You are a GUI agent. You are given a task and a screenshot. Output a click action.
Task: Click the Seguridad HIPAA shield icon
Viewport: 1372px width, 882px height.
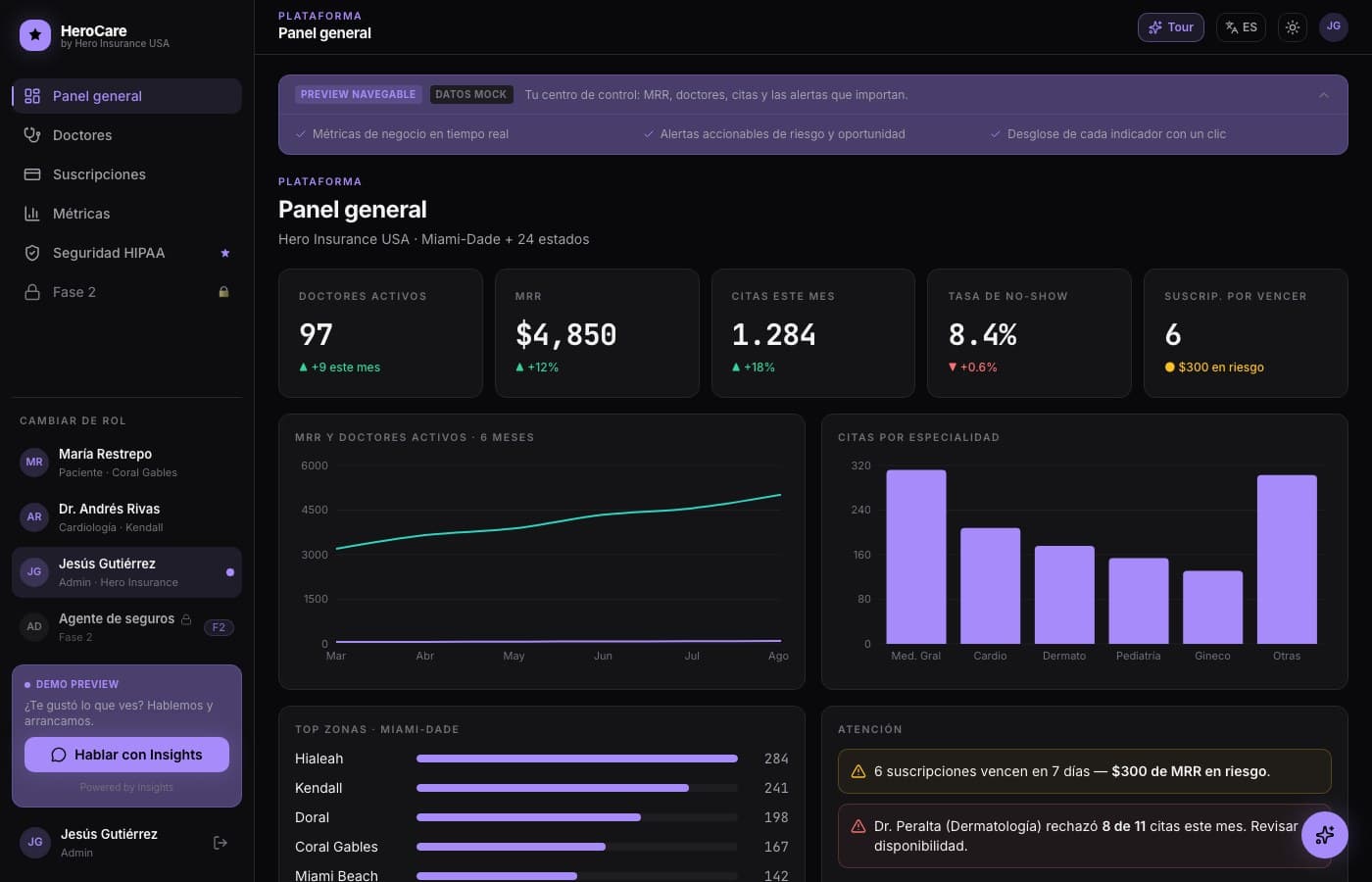click(32, 253)
